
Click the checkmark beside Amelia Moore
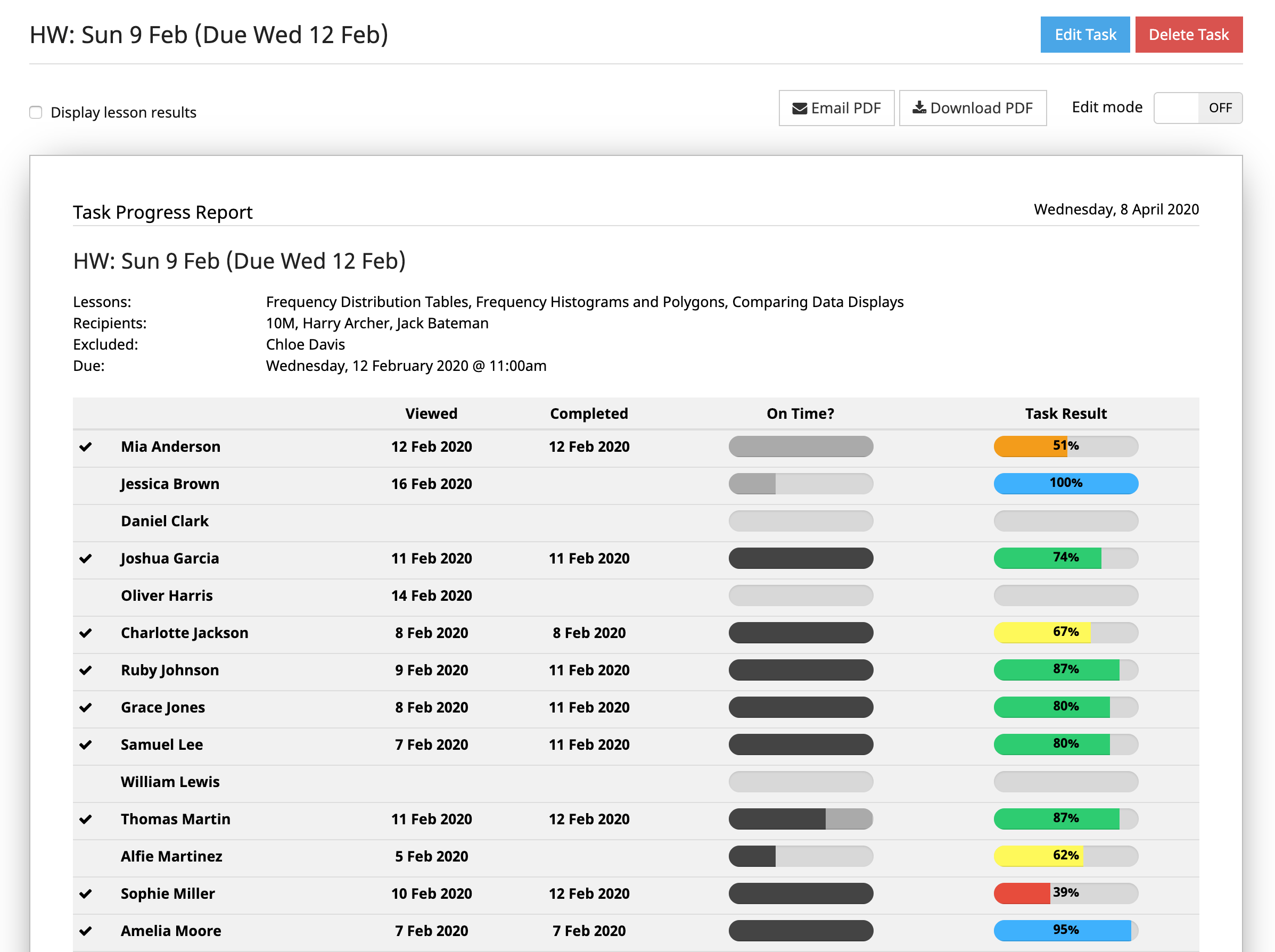(x=86, y=930)
